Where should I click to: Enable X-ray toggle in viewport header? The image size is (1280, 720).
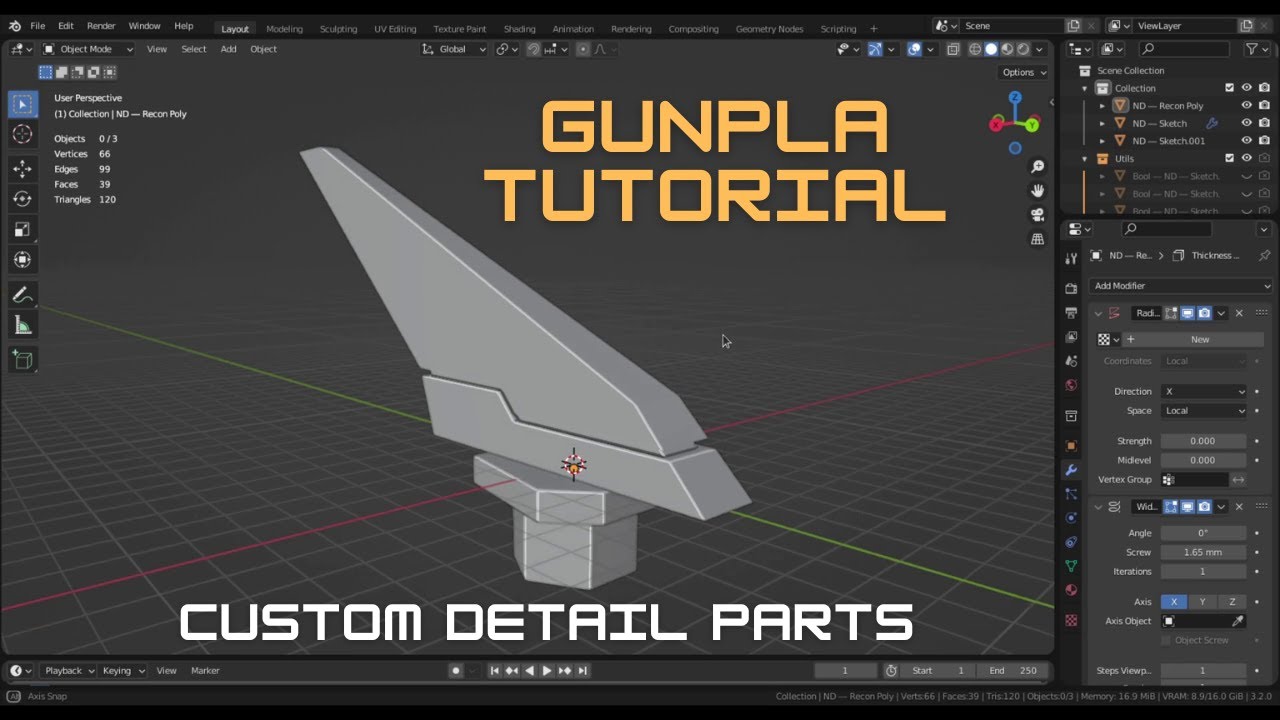(x=952, y=49)
